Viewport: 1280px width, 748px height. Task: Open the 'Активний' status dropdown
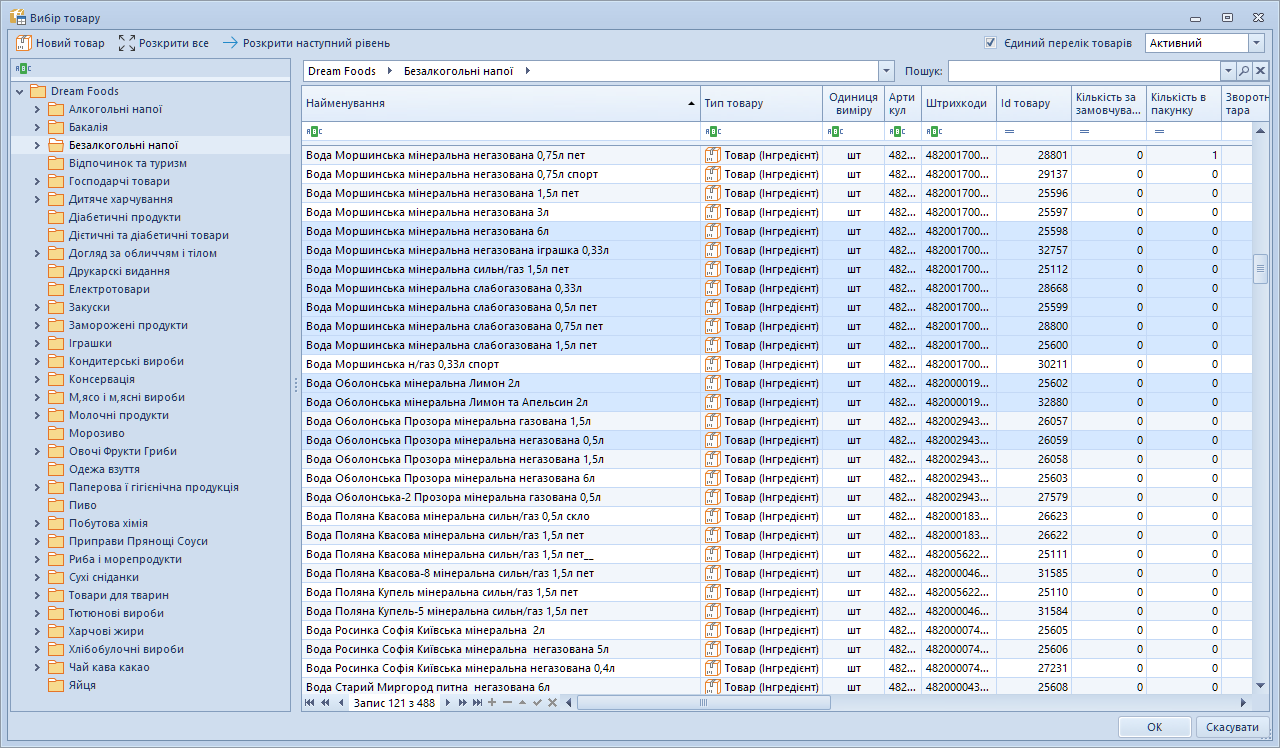1257,43
